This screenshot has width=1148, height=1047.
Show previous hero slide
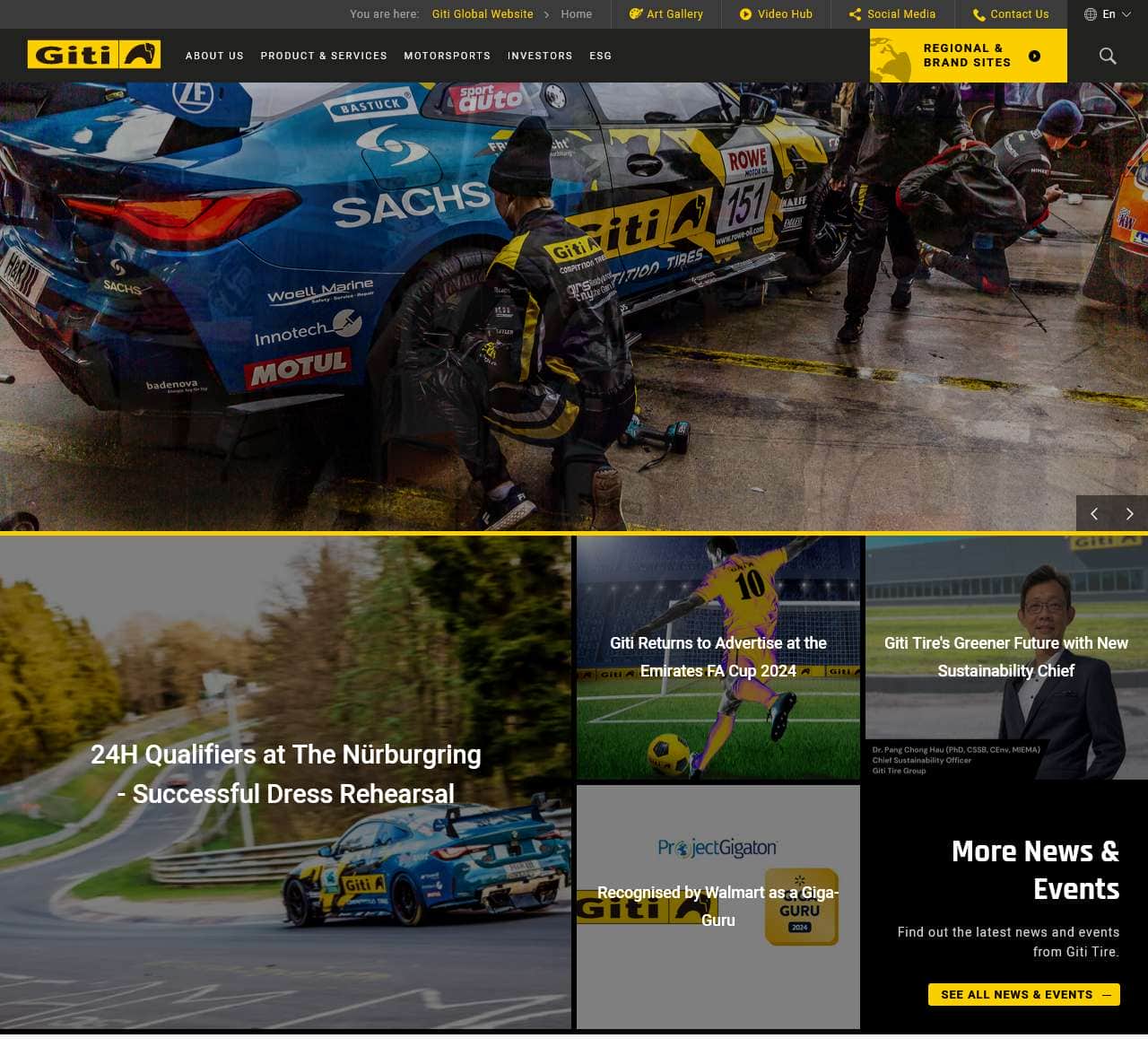[1094, 514]
